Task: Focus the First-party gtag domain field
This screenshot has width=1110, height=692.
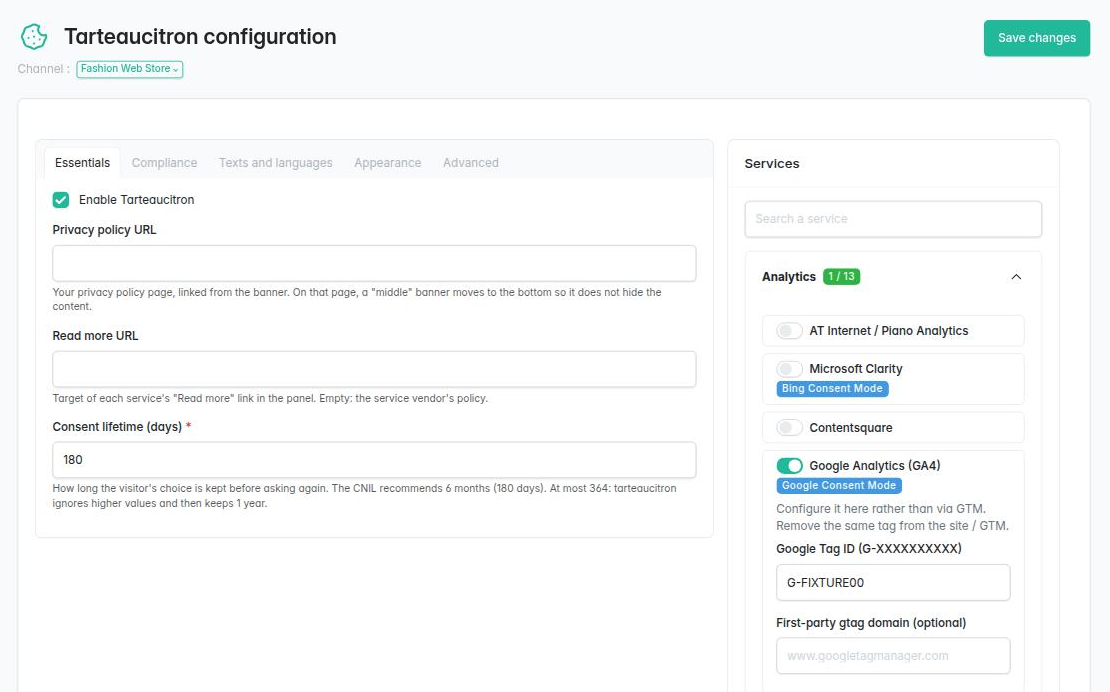Action: coord(893,656)
